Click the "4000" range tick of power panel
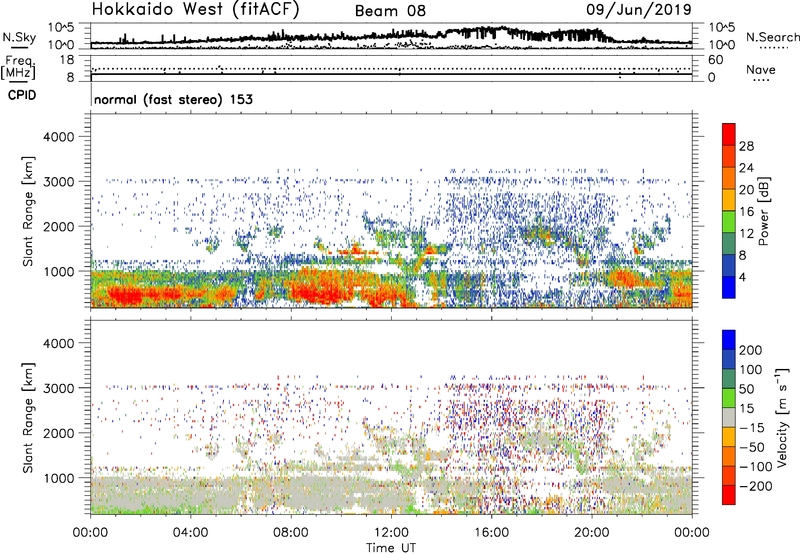Screen dimensions: 800x554 tap(58, 137)
